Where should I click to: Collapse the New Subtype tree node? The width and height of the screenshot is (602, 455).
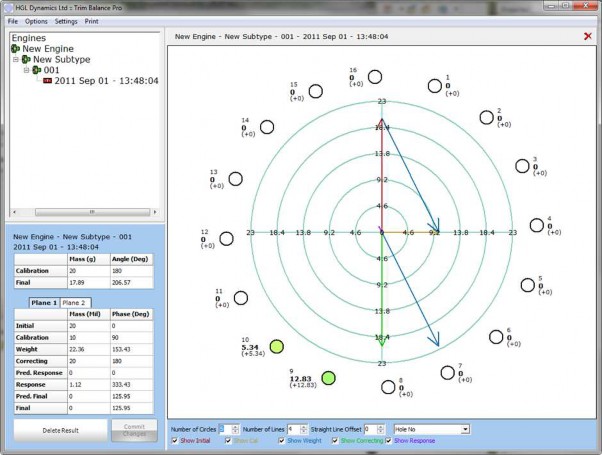click(x=15, y=59)
